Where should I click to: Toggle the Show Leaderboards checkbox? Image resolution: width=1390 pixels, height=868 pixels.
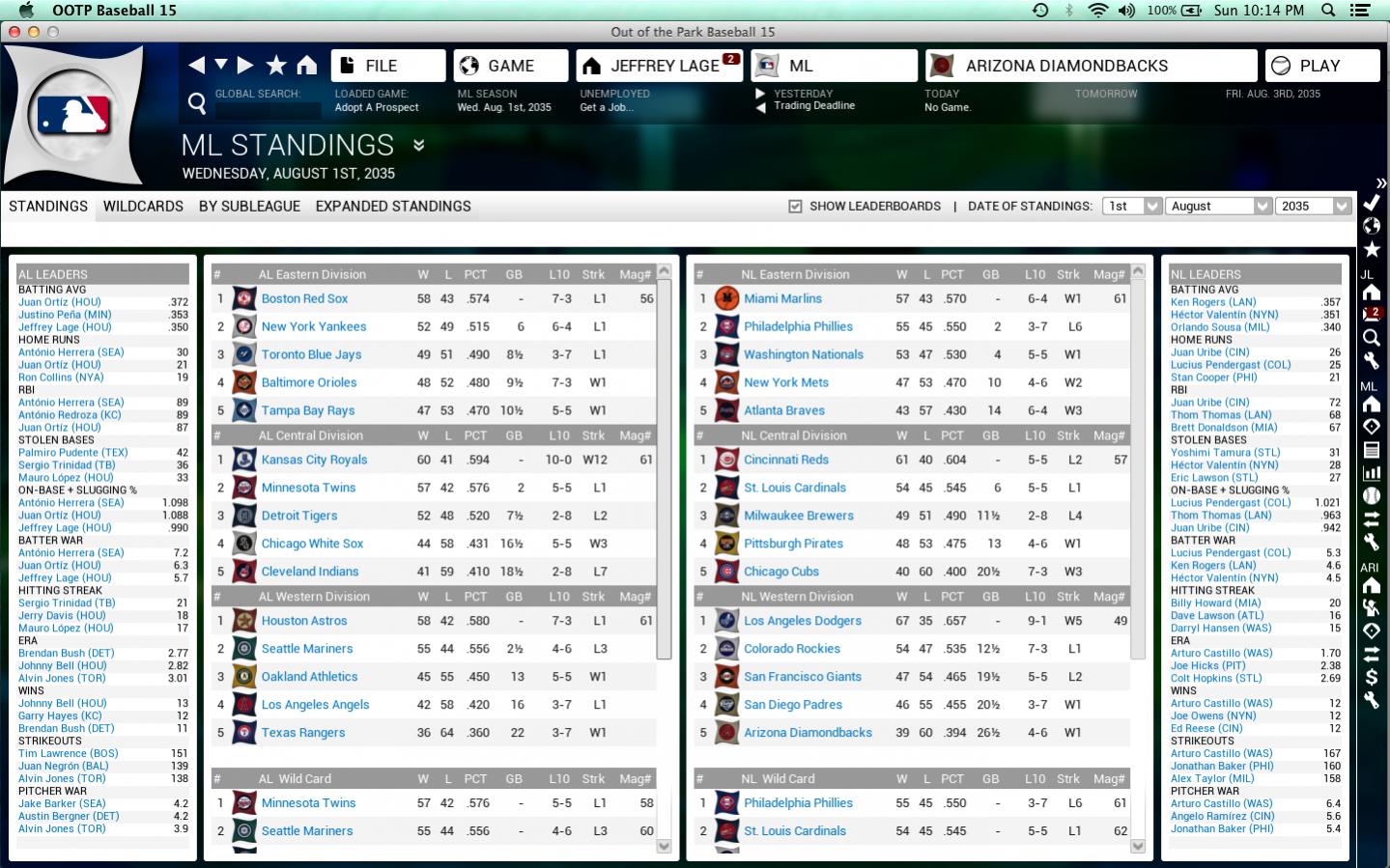point(795,207)
